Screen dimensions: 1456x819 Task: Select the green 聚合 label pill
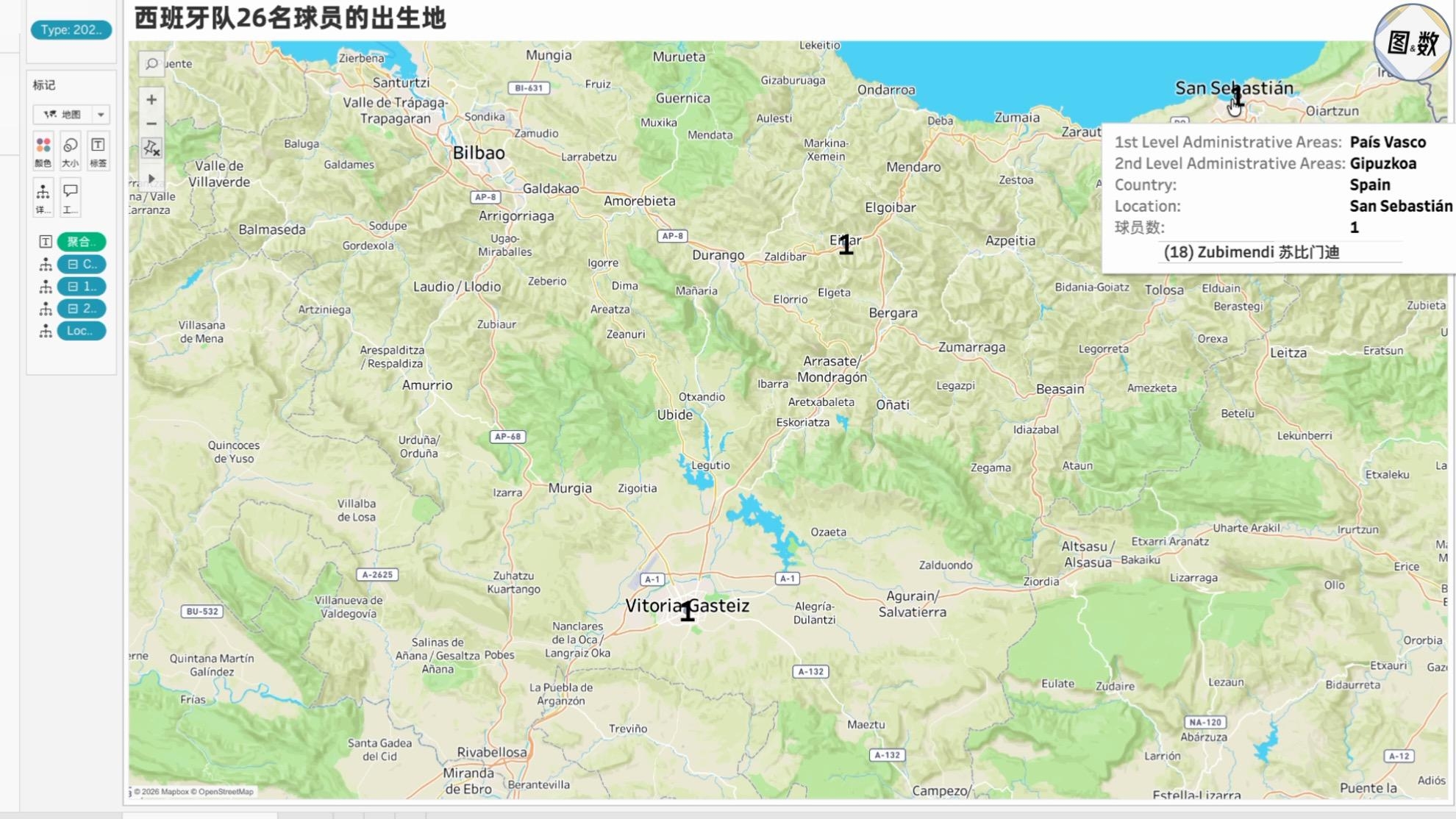(82, 241)
